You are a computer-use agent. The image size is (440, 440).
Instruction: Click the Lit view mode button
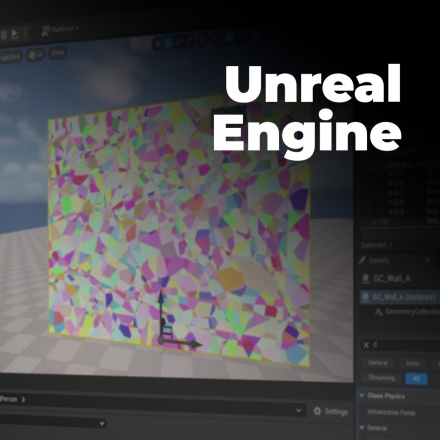pos(36,55)
